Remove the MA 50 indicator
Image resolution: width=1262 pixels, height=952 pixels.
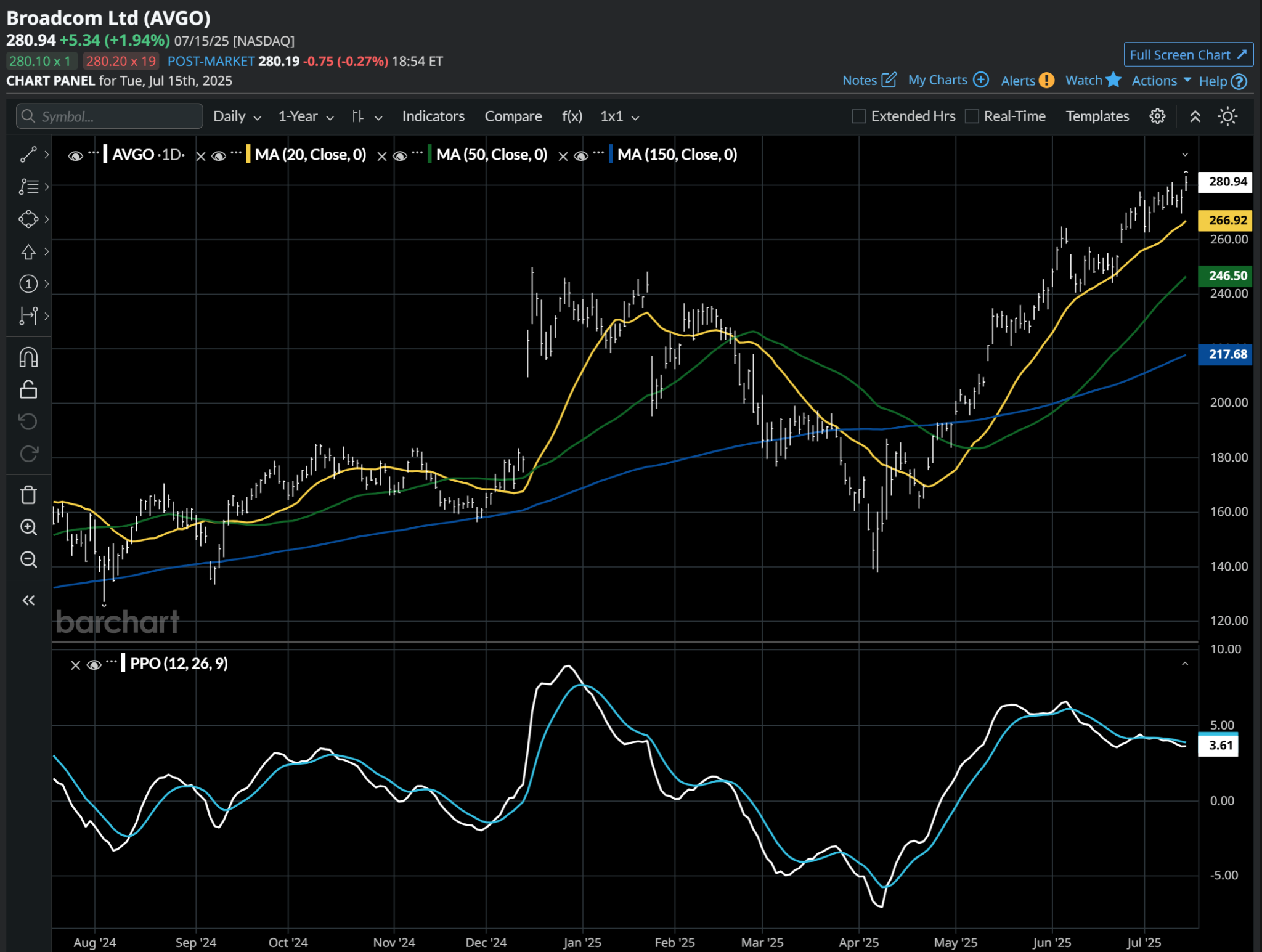coord(382,157)
